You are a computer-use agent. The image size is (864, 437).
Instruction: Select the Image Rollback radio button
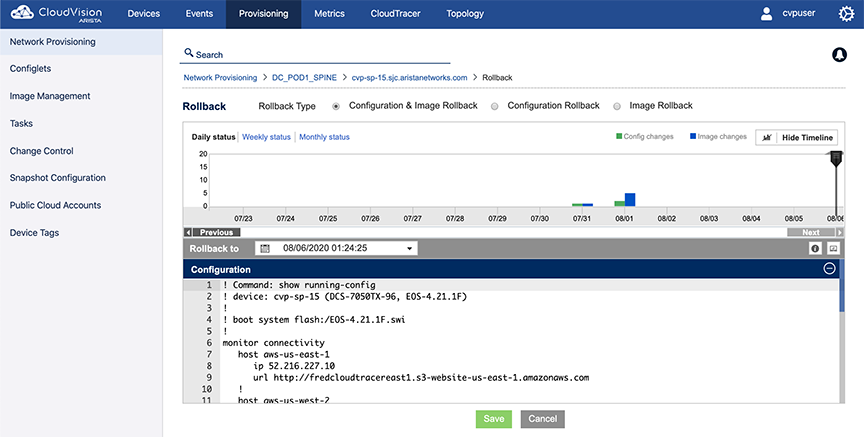point(617,106)
